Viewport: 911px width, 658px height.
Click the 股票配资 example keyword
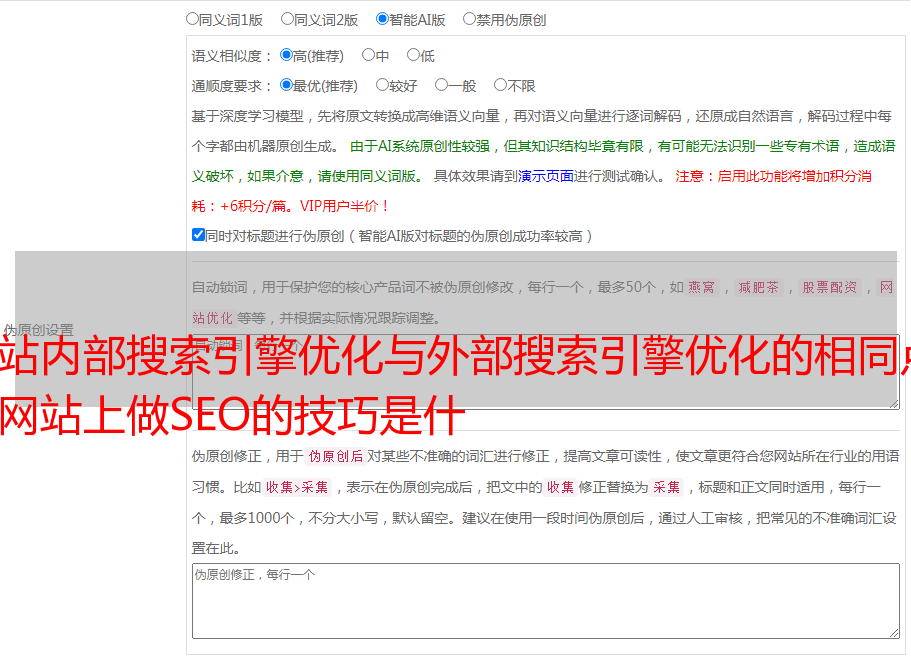coord(829,287)
